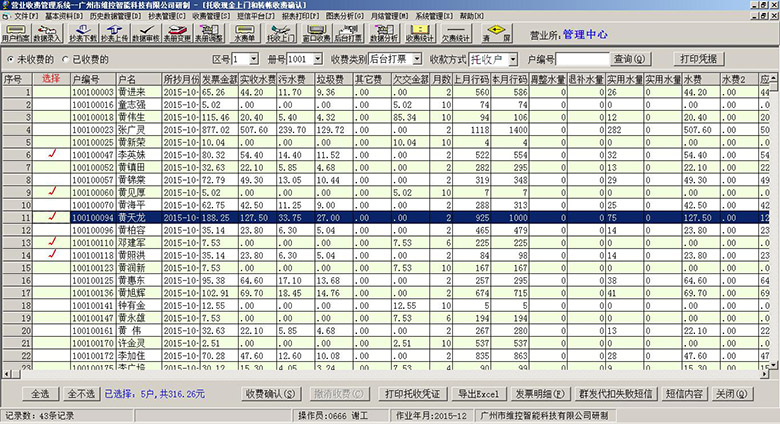780x424 pixels.
Task: Click the 关闭 button at bottom
Action: tap(731, 394)
